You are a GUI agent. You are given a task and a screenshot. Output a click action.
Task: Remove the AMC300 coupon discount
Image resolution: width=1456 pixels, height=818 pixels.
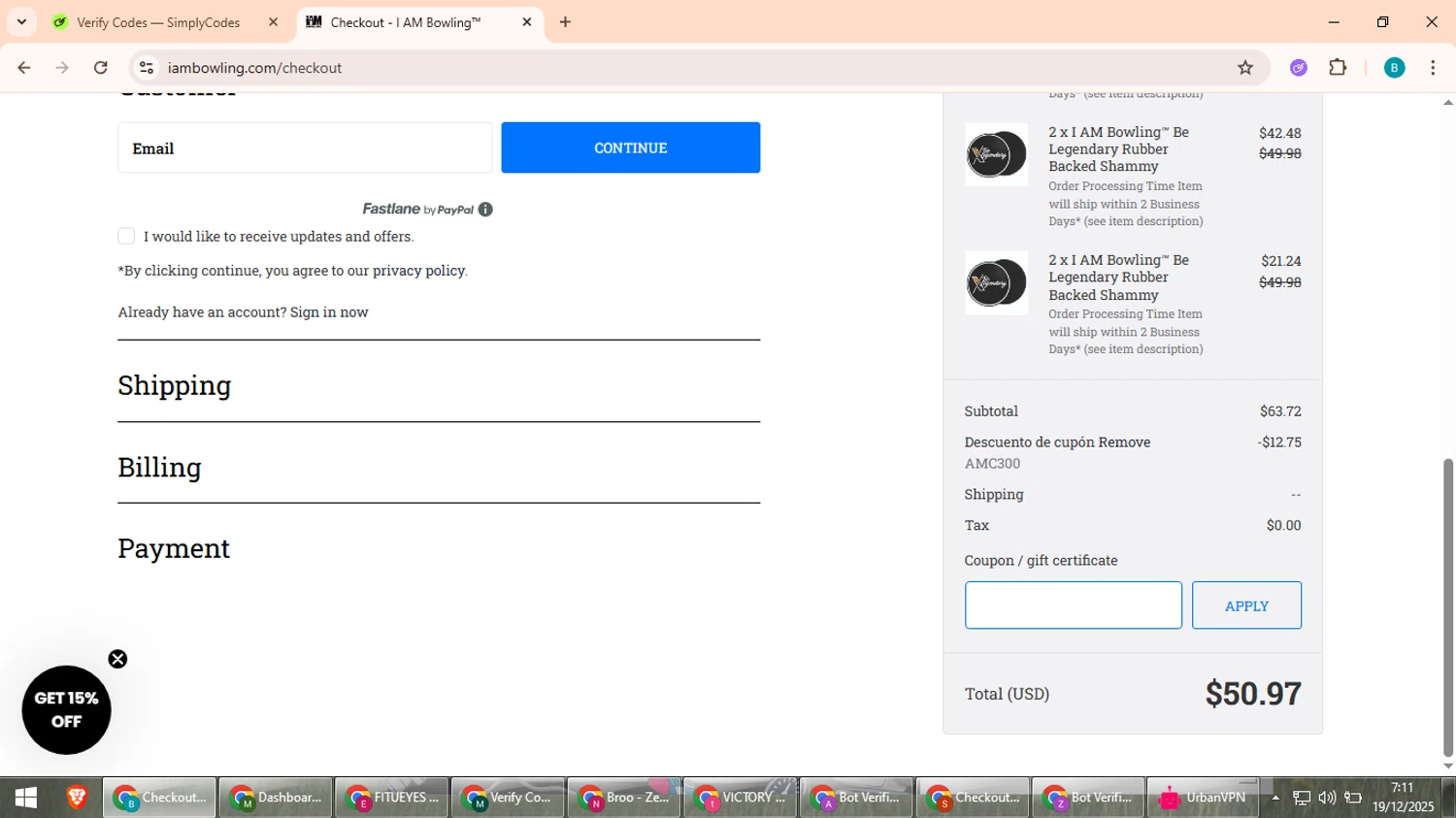pos(1125,442)
